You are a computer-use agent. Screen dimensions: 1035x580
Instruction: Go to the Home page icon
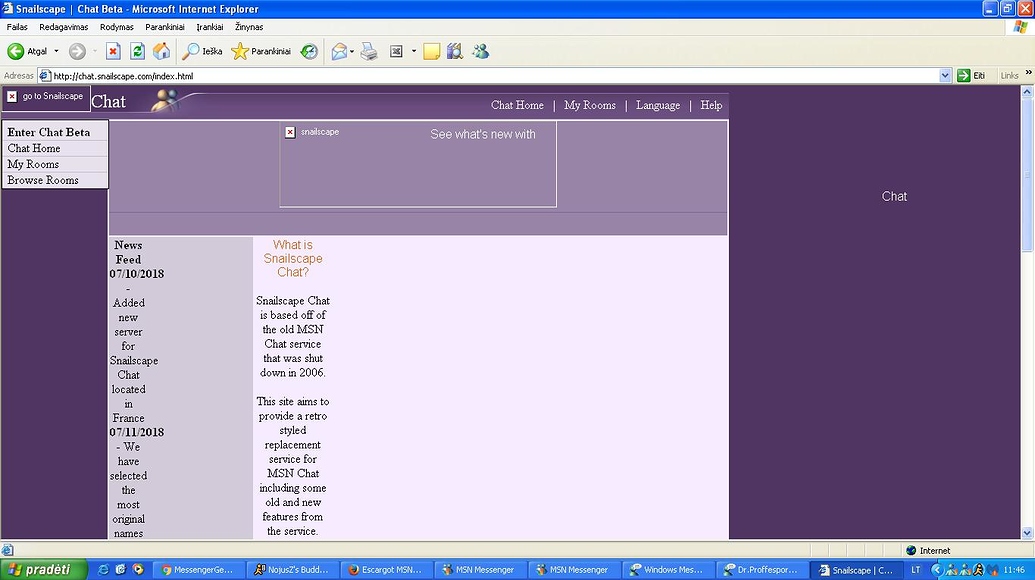[x=161, y=51]
